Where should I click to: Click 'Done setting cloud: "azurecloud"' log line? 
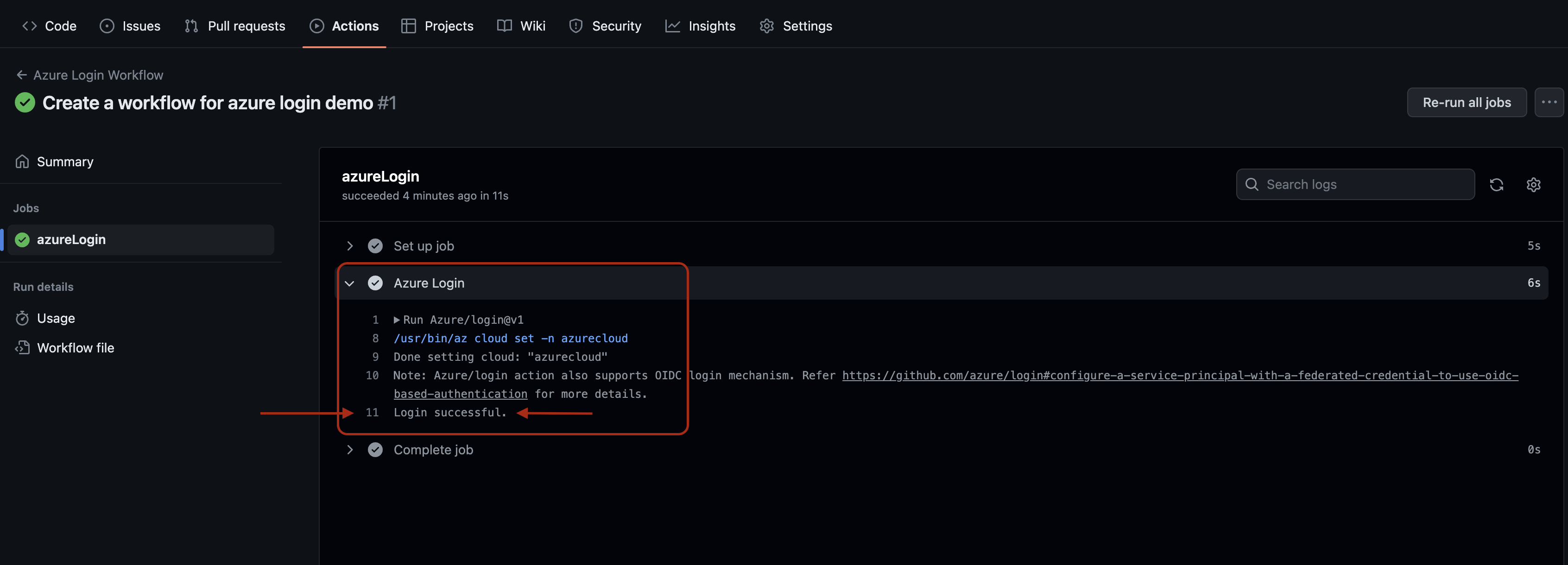[500, 357]
